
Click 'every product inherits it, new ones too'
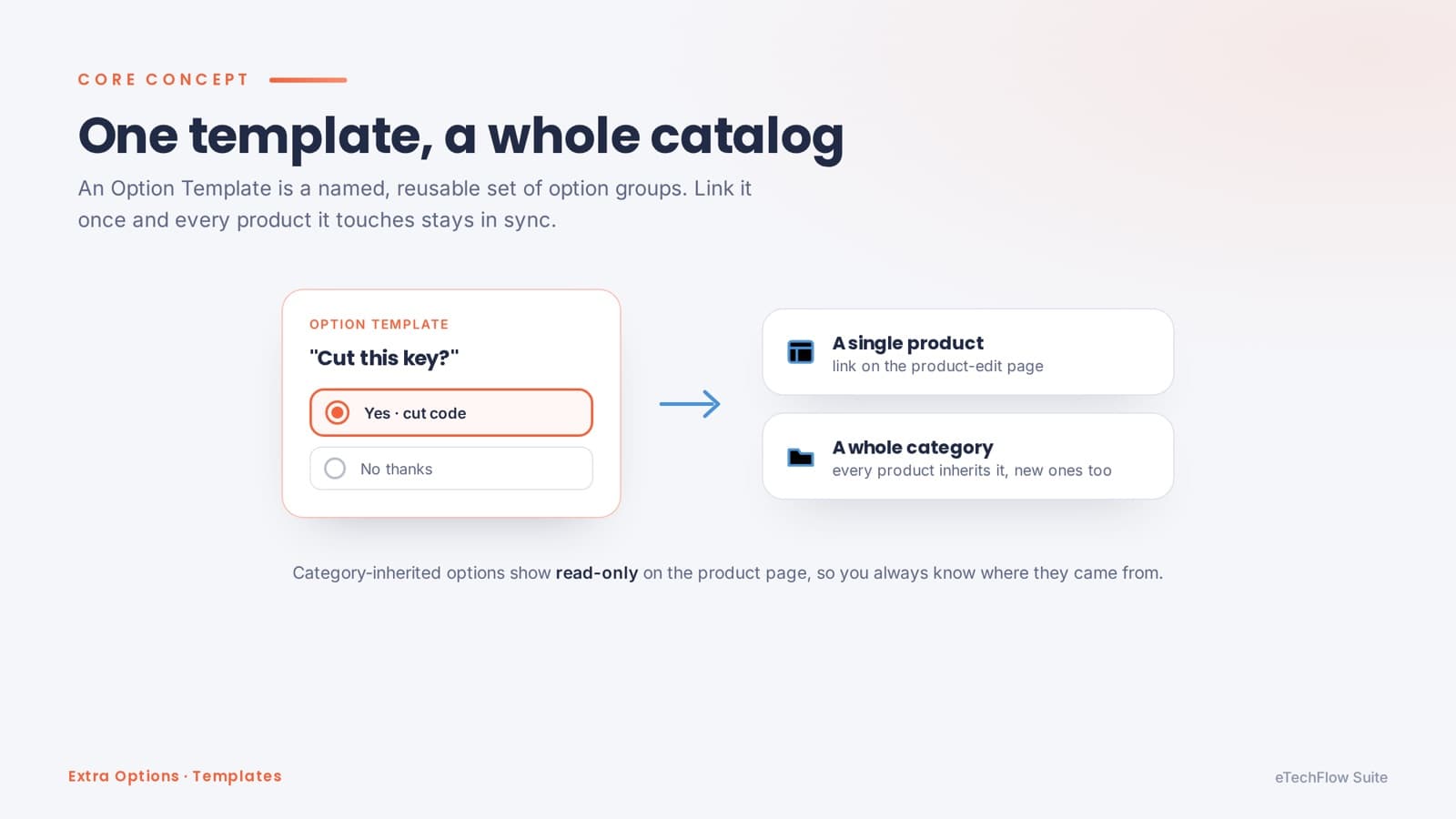pos(972,470)
